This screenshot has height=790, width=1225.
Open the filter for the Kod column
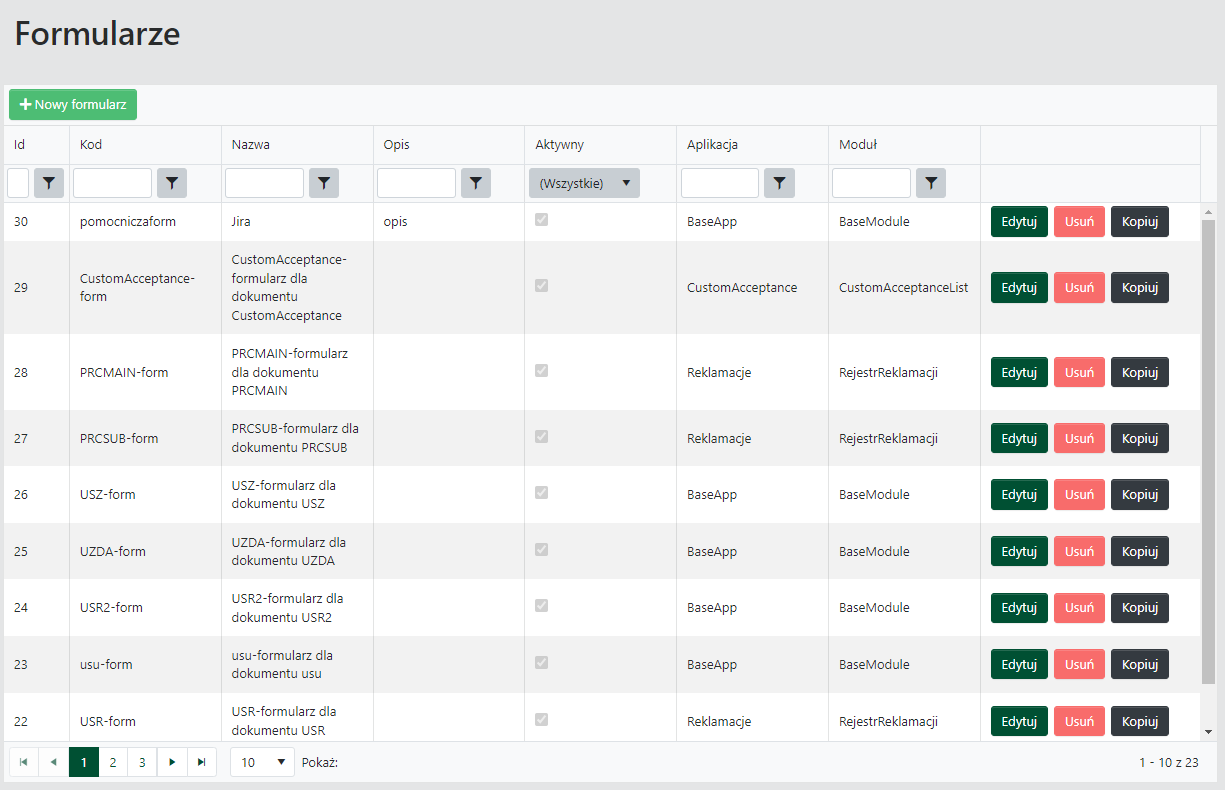tap(171, 183)
